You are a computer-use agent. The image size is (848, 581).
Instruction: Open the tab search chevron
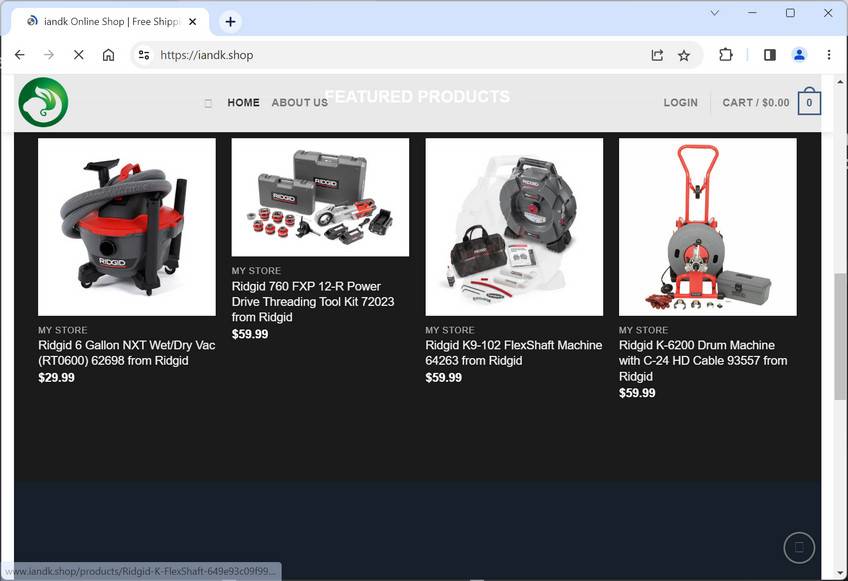point(714,13)
